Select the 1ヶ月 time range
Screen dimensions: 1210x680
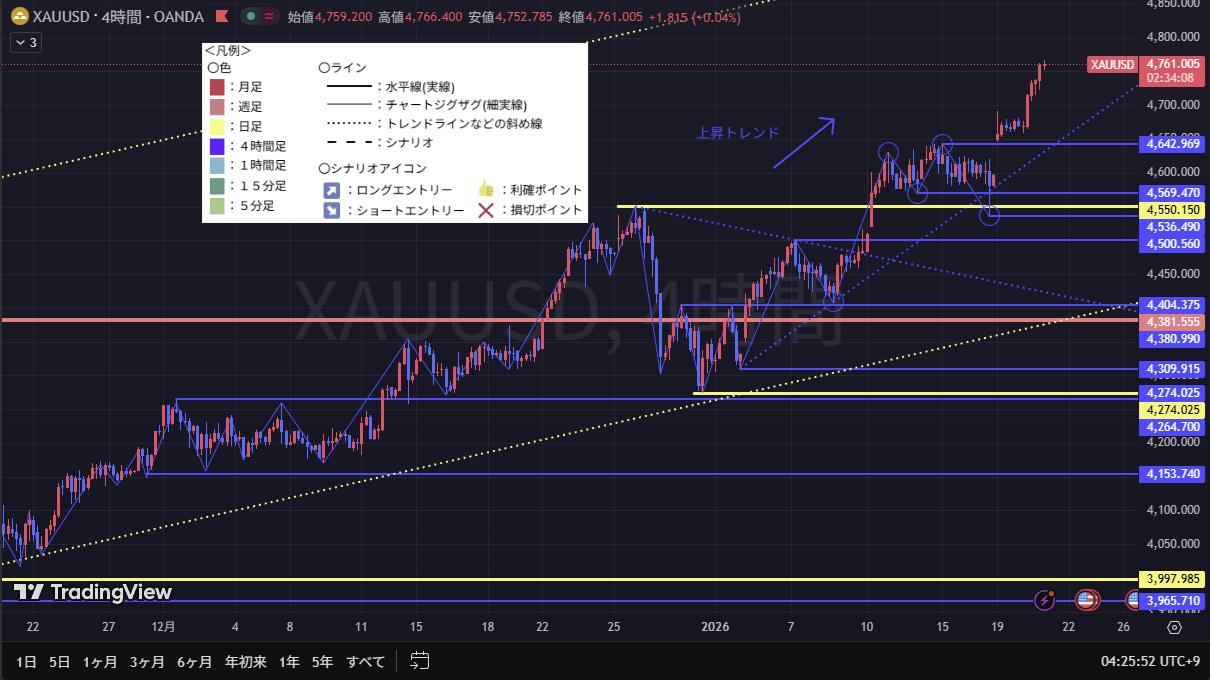100,661
